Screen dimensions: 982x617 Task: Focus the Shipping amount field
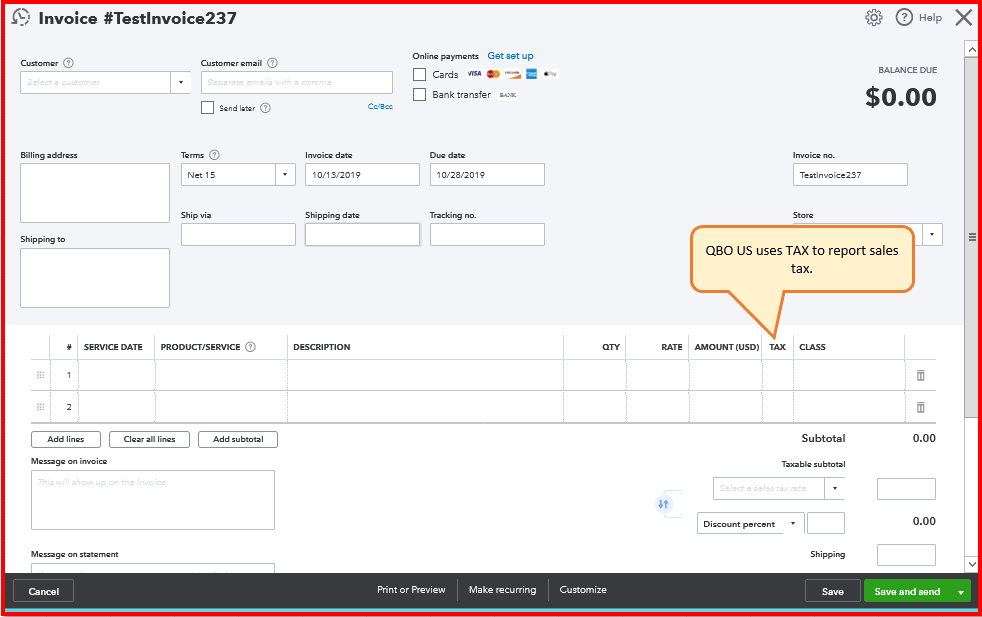click(x=906, y=555)
